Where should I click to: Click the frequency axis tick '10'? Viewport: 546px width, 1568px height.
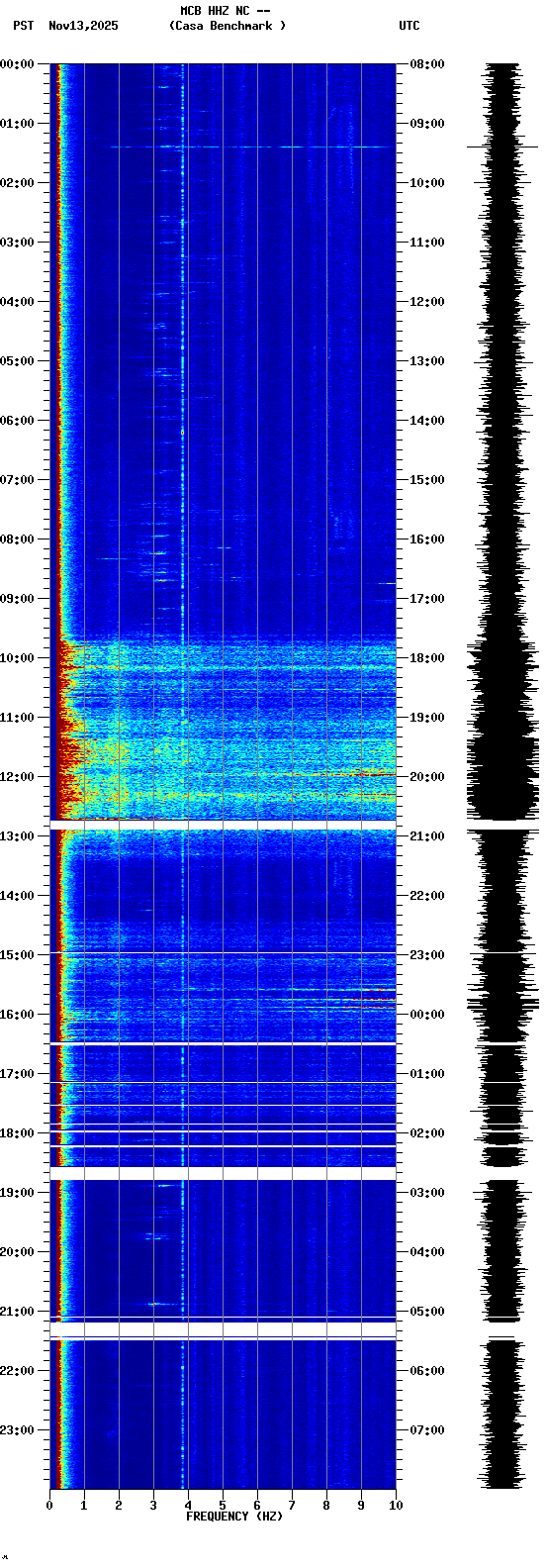tap(396, 1506)
